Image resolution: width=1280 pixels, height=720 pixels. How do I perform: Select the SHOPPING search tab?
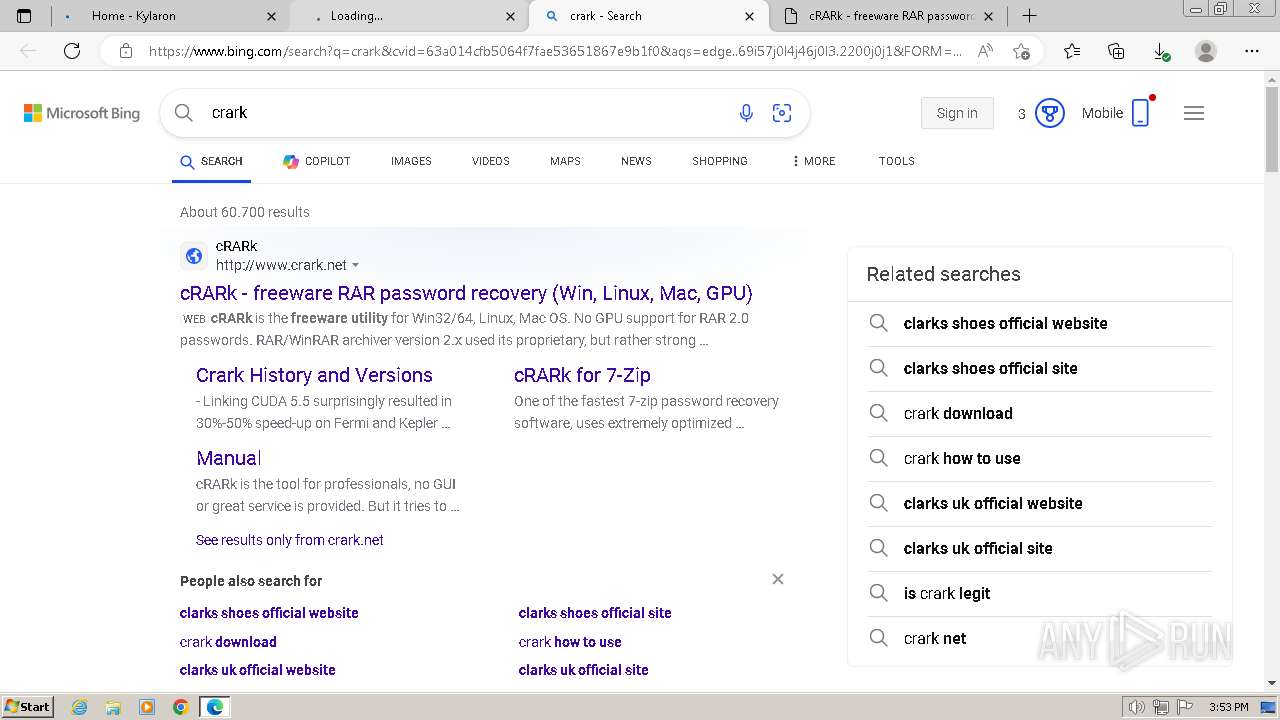(x=720, y=161)
